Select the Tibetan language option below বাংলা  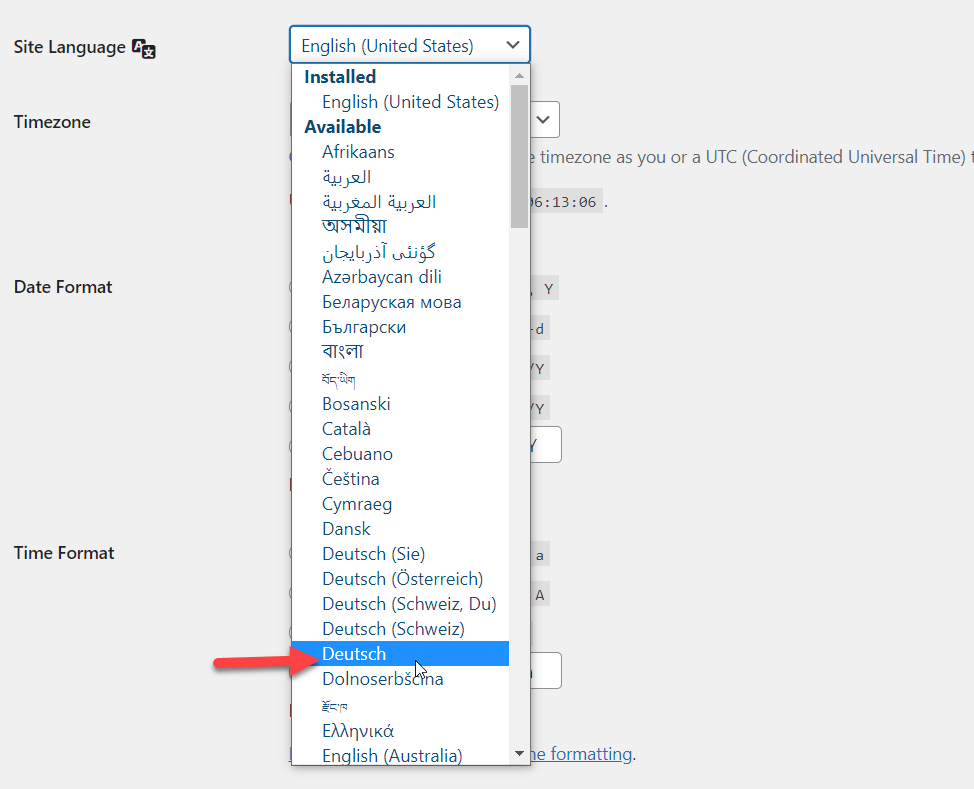point(339,378)
